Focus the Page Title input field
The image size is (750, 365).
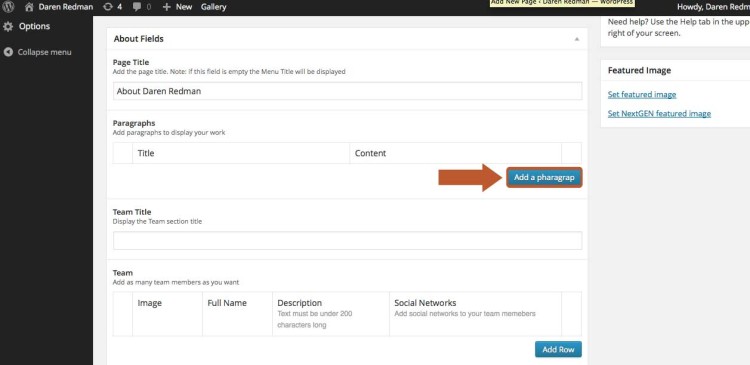pyautogui.click(x=348, y=91)
